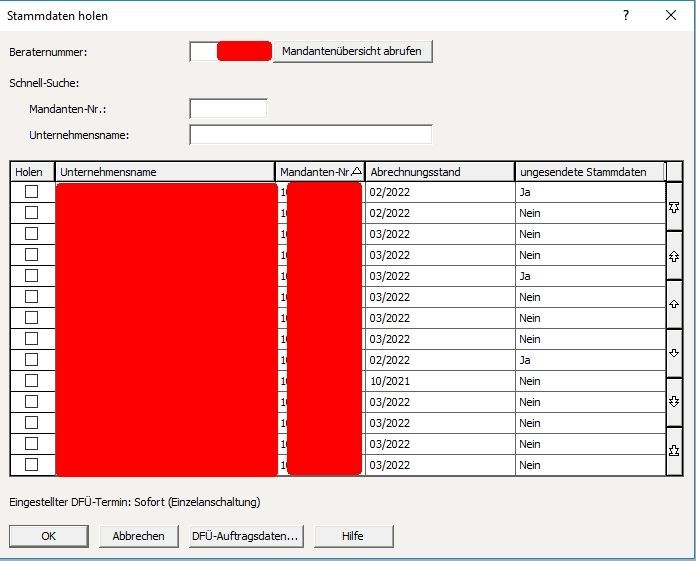Image resolution: width=696 pixels, height=561 pixels.
Task: Enable Holen checkbox in the fifth row
Action: [x=32, y=276]
